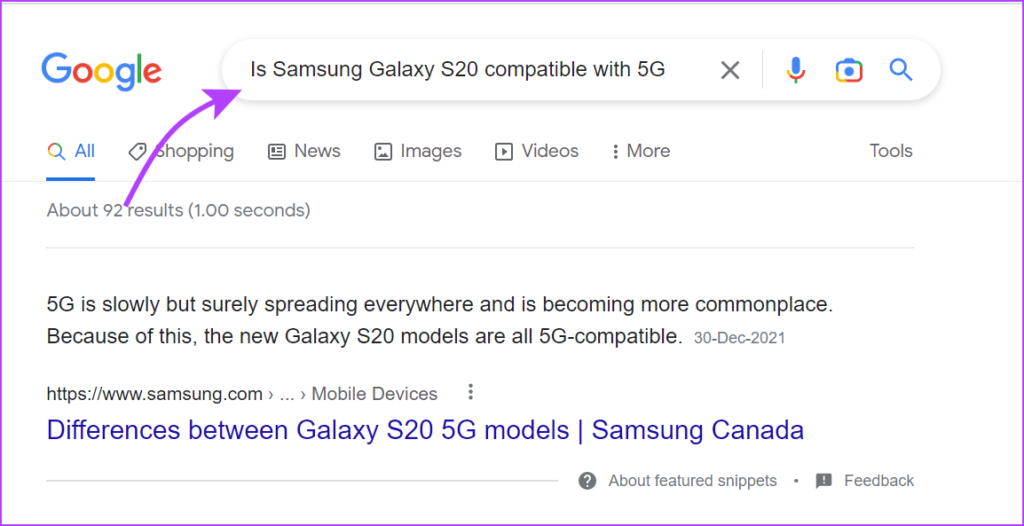The image size is (1024, 526).
Task: Switch to the Images tab
Action: coord(418,152)
